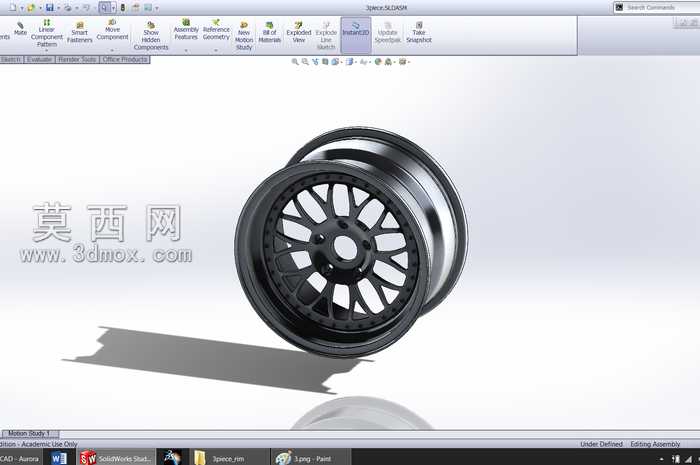The width and height of the screenshot is (700, 465).
Task: Open the Motion Study 1 tab
Action: coord(29,433)
